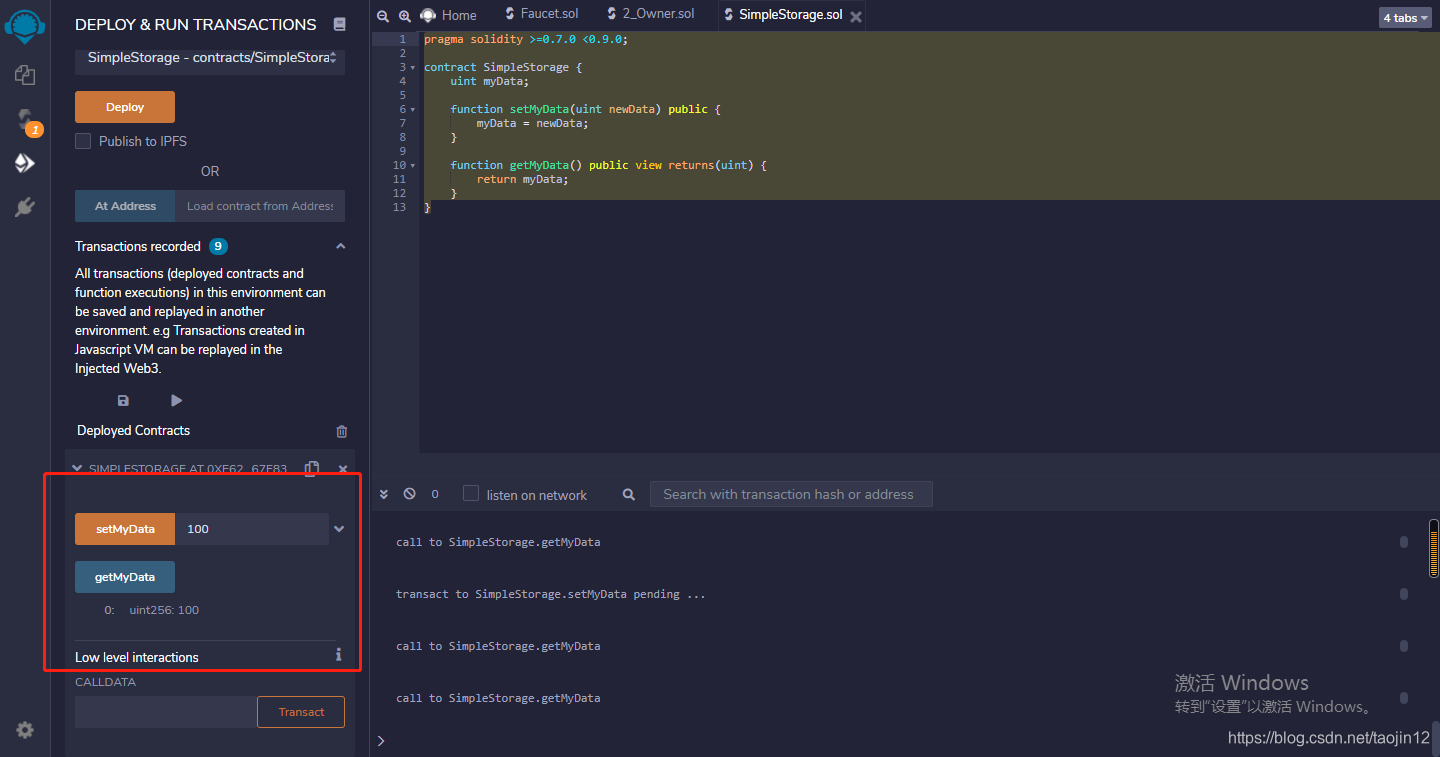Screen dimensions: 1440x757
Task: Copy SimpleStorage contract address
Action: click(312, 468)
